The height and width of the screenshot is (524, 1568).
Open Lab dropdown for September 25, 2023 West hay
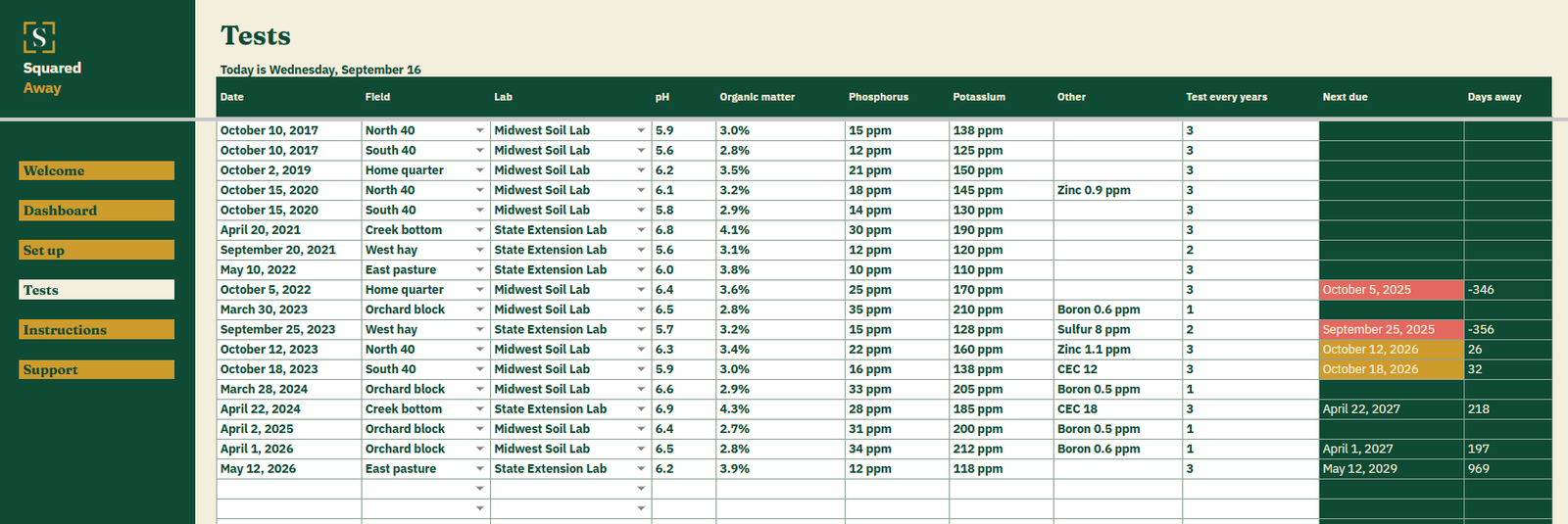[x=641, y=329]
